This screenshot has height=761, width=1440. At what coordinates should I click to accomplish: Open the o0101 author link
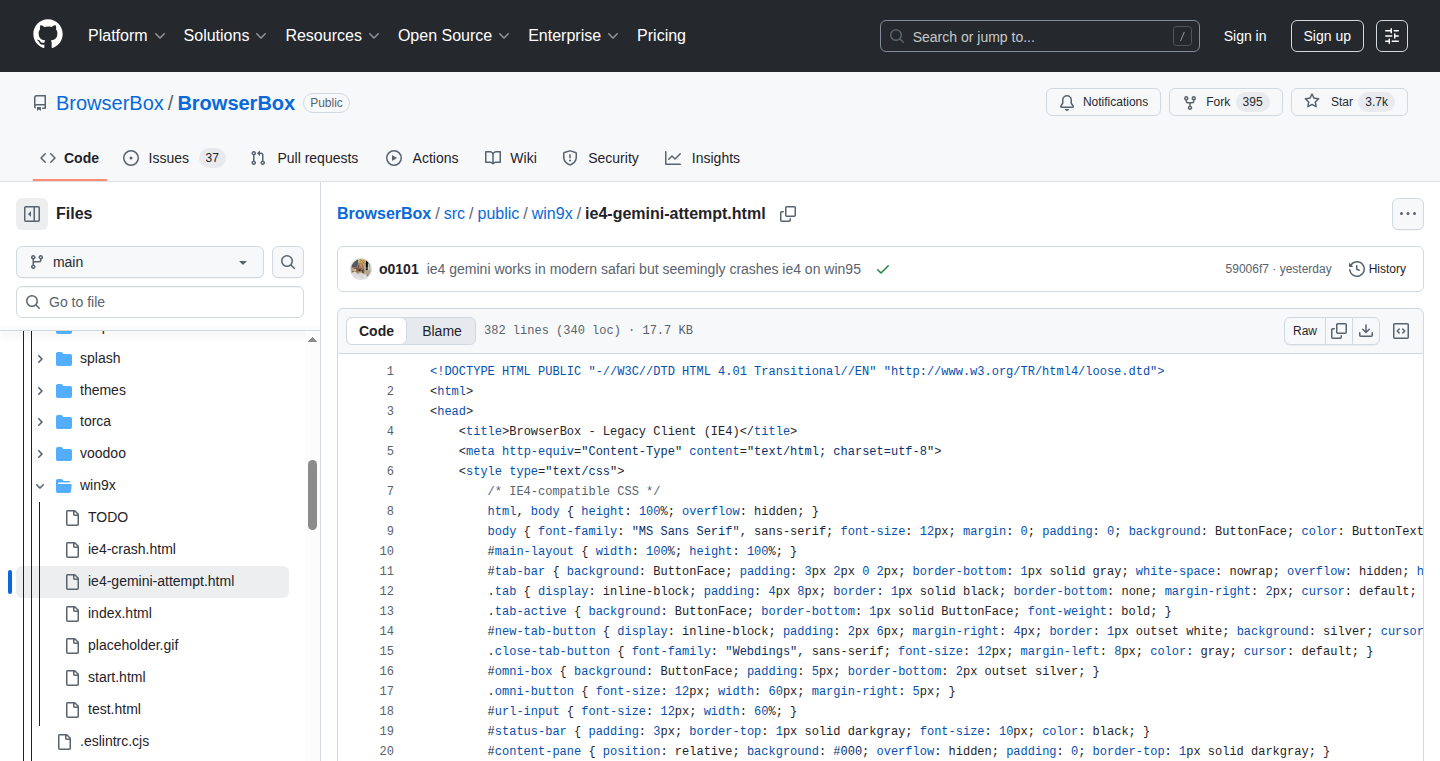[399, 269]
